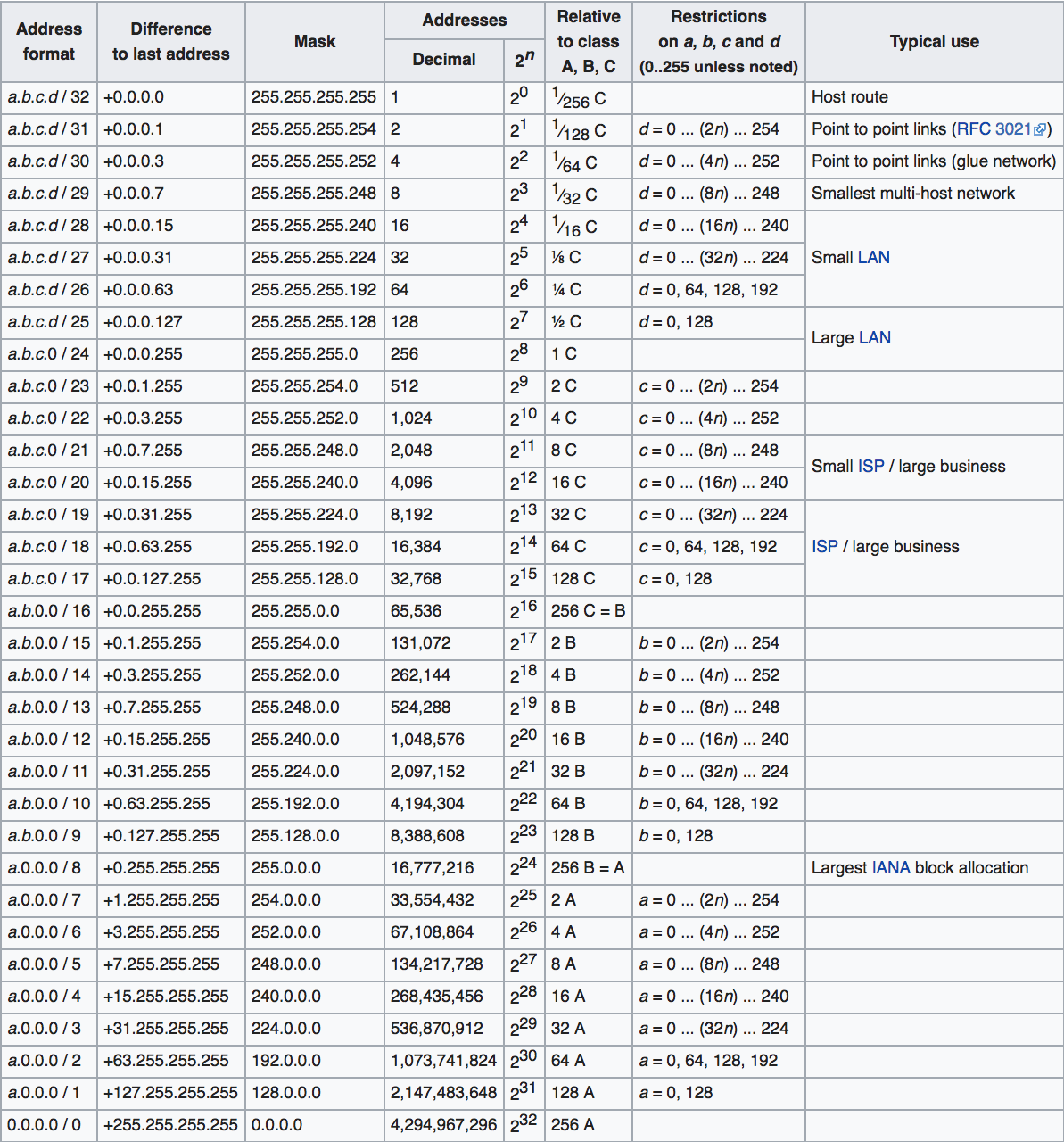Select the cell a.b.0.0 / 16
Image resolution: width=1064 pixels, height=1142 pixels.
click(x=49, y=611)
